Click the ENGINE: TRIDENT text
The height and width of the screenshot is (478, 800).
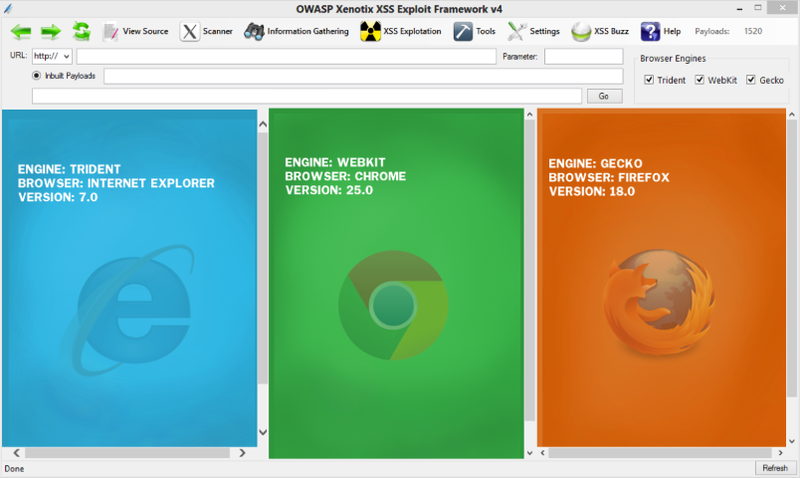69,169
